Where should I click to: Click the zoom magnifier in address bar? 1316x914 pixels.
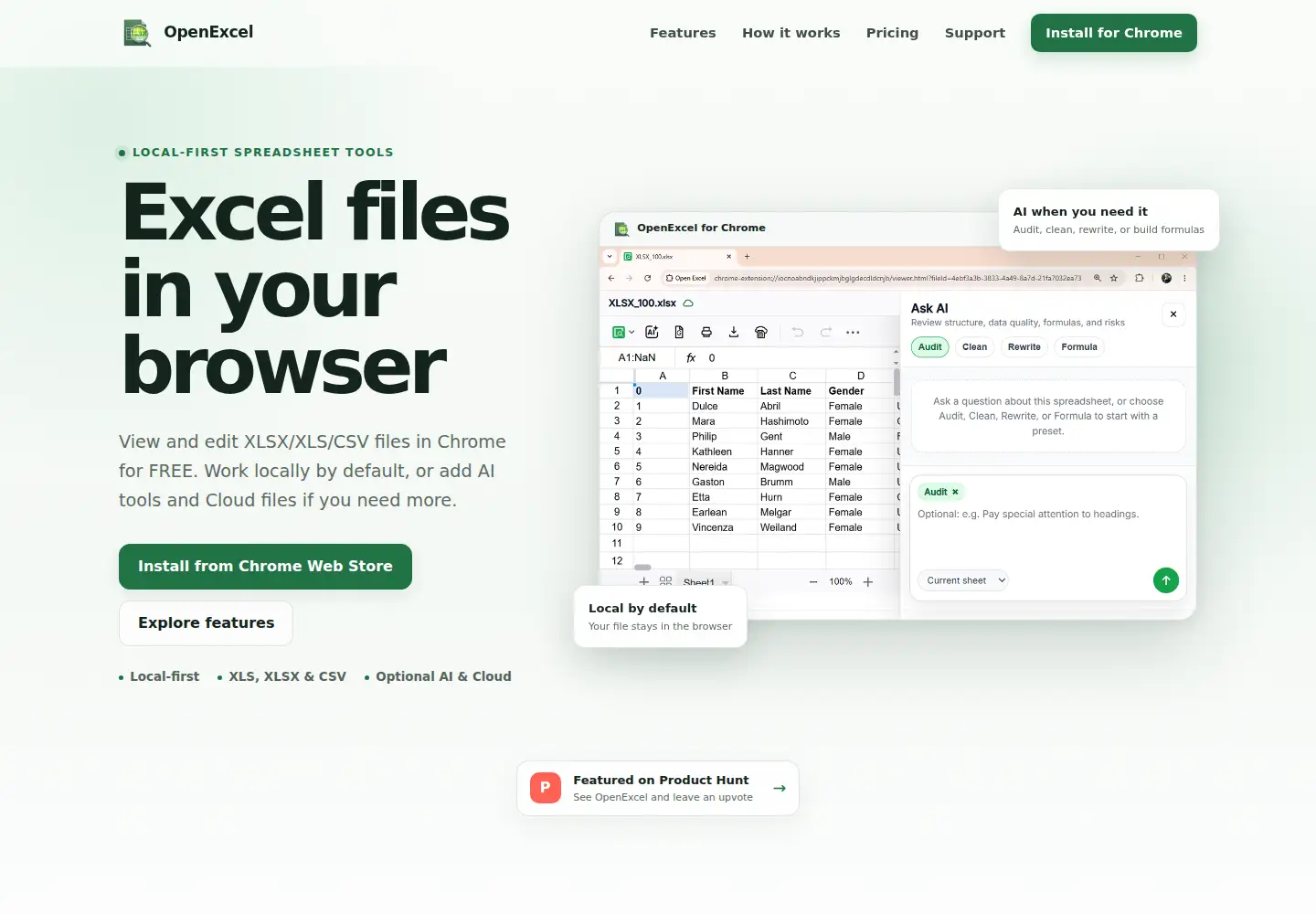(1098, 278)
